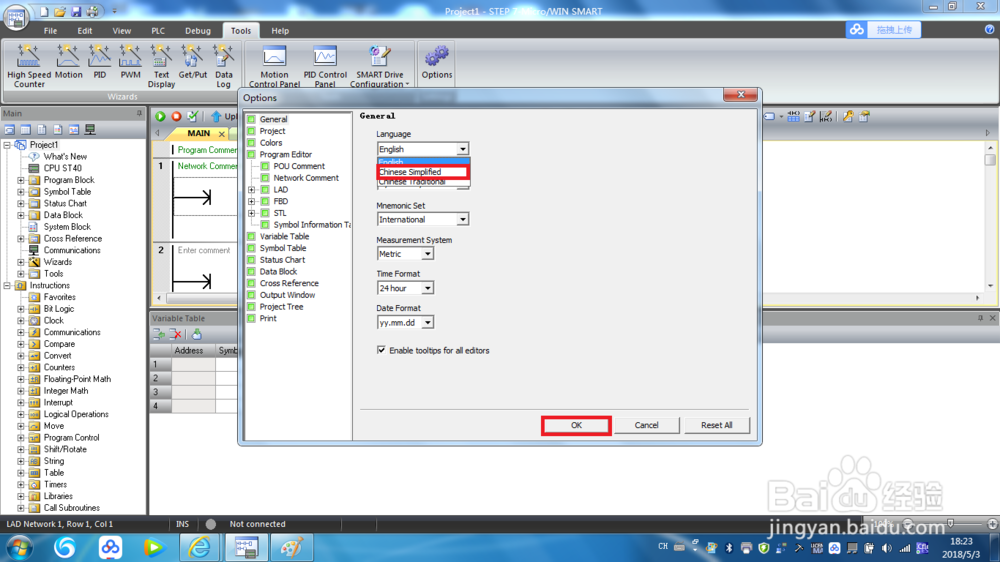Click the blue help question icon
1000x562 pixels.
[989, 29]
